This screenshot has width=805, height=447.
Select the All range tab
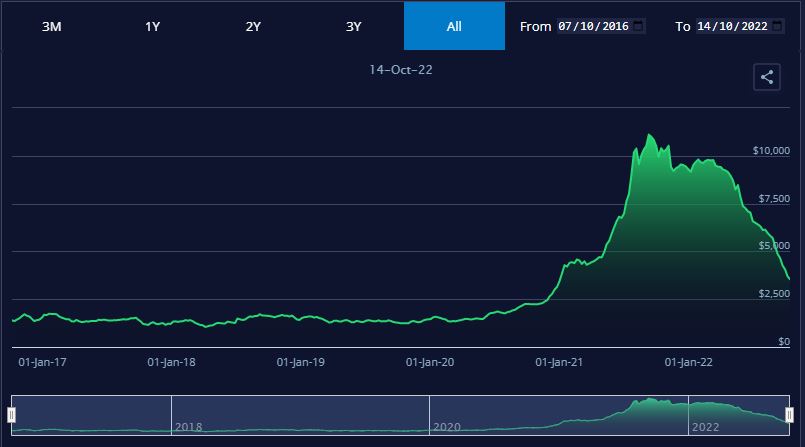pos(454,26)
